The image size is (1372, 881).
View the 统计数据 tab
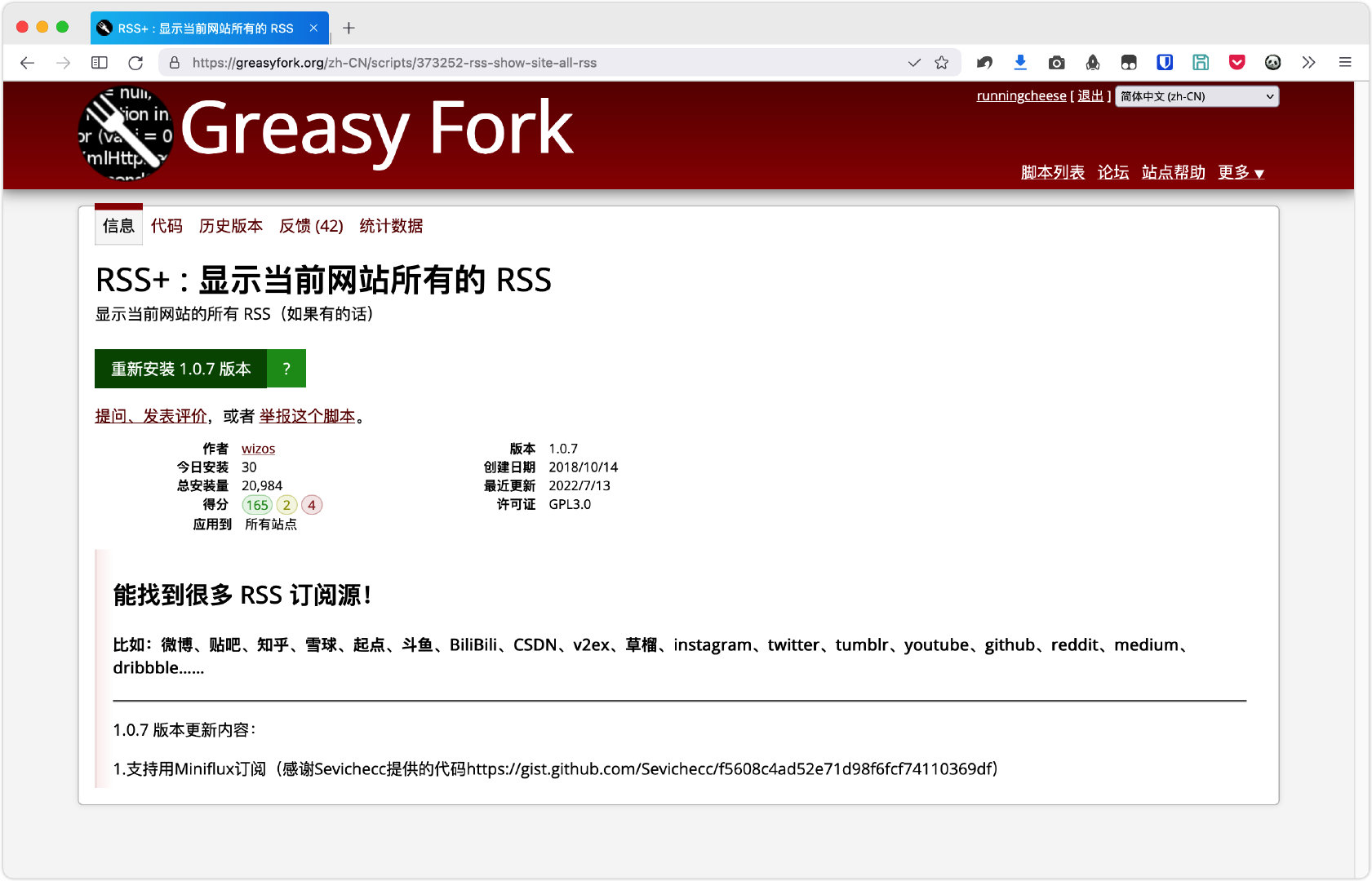(391, 226)
